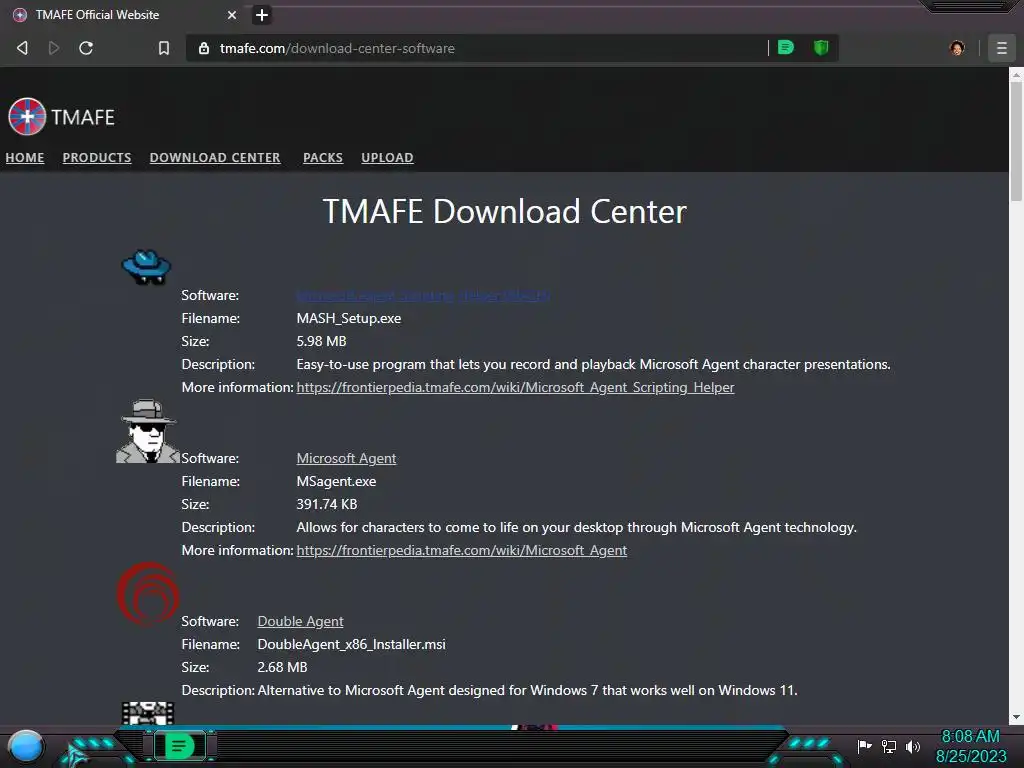Click the TMAFE Download Center heading
The height and width of the screenshot is (768, 1024).
coord(505,212)
